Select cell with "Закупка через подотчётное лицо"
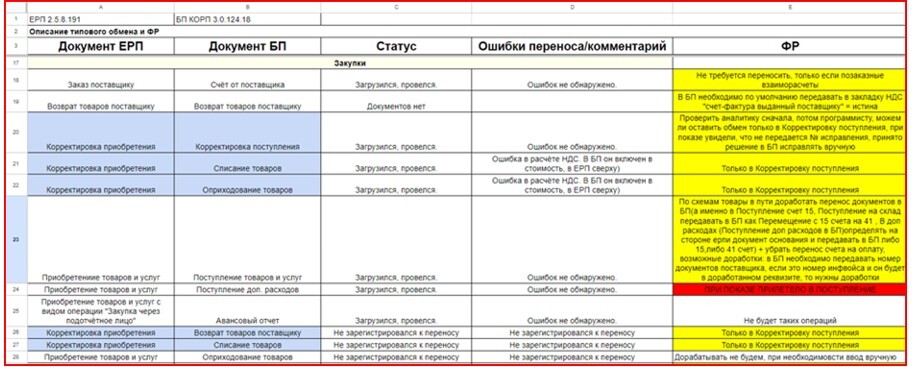 pos(101,311)
